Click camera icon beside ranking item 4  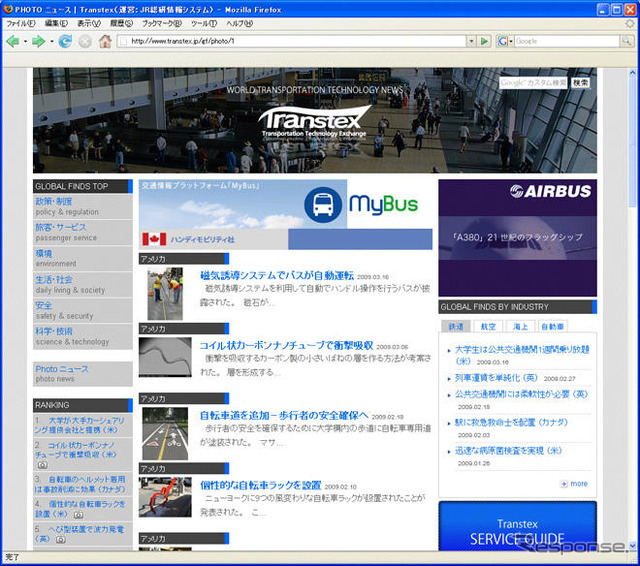pos(78,515)
